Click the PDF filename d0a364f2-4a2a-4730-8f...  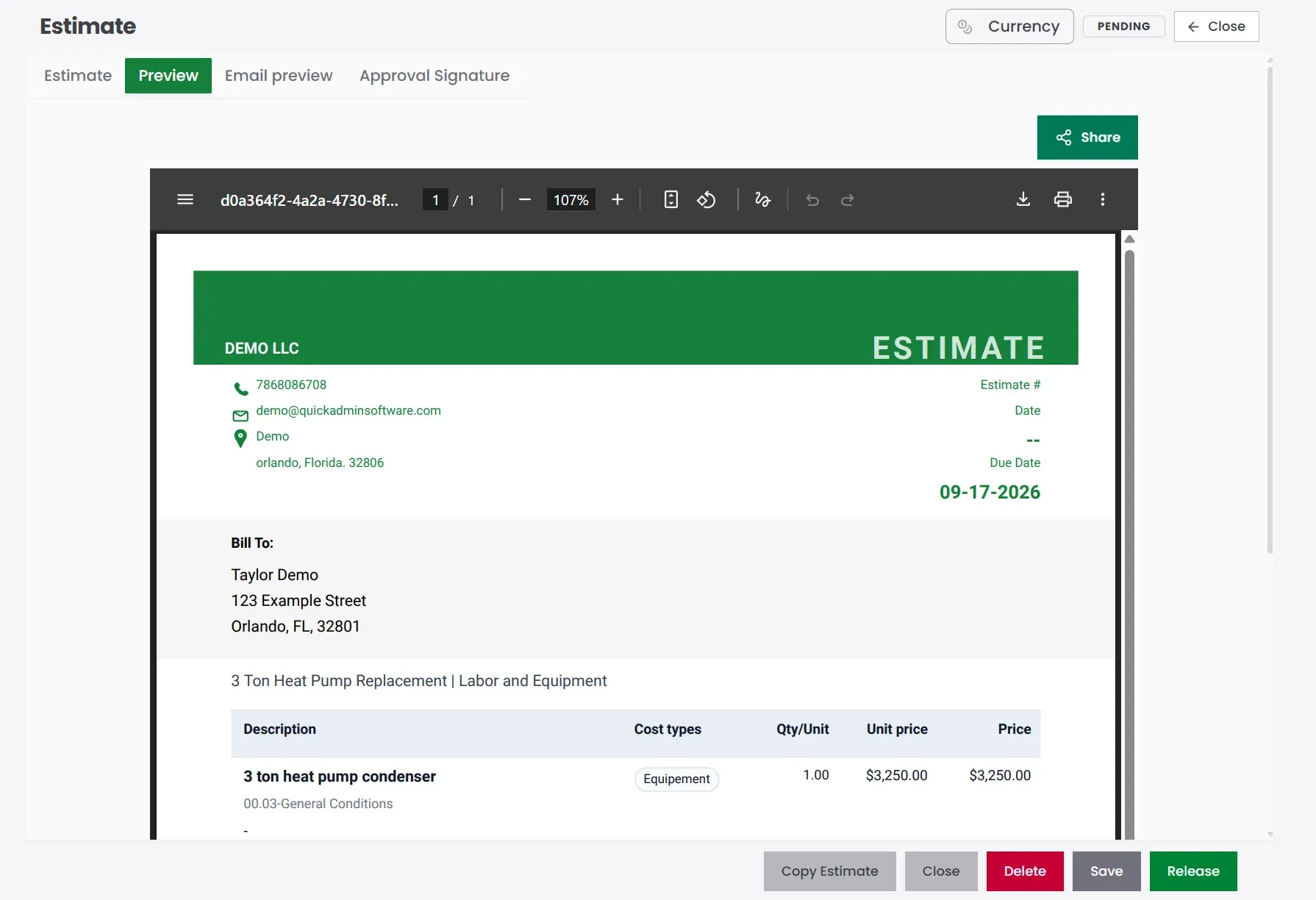tap(310, 200)
